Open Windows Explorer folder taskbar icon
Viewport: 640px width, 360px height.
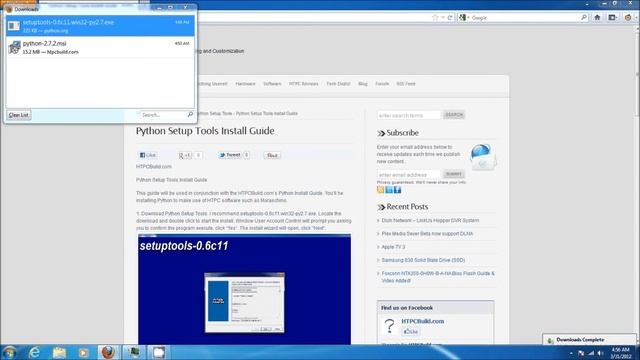point(59,352)
